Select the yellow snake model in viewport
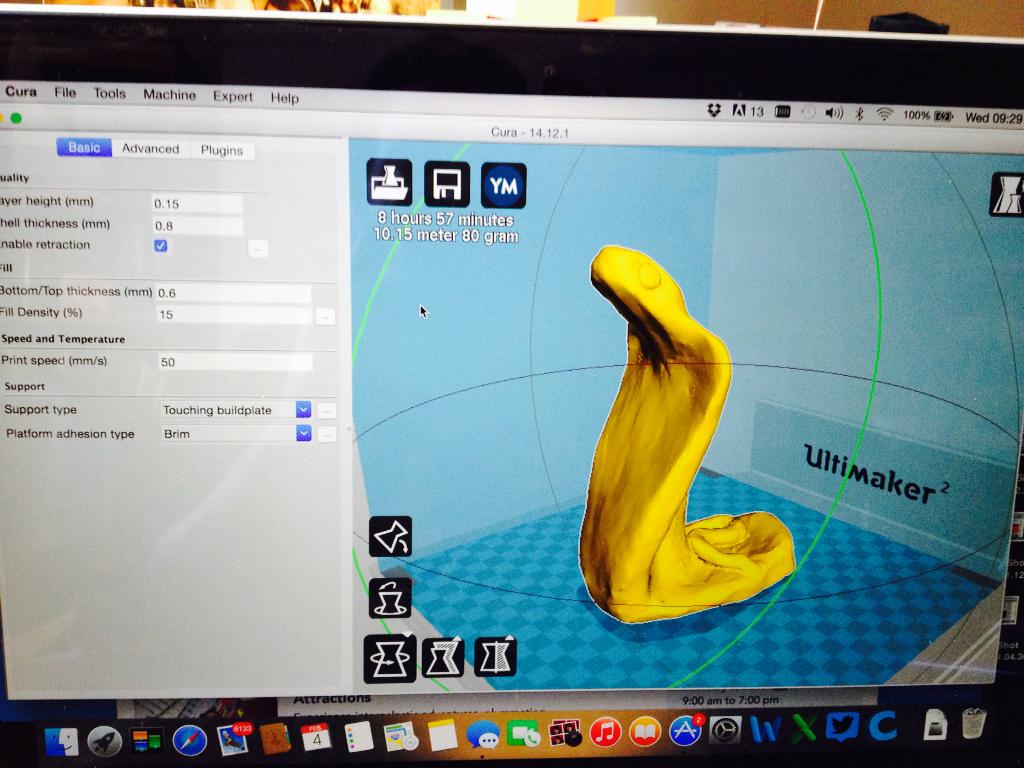1024x768 pixels. point(660,444)
